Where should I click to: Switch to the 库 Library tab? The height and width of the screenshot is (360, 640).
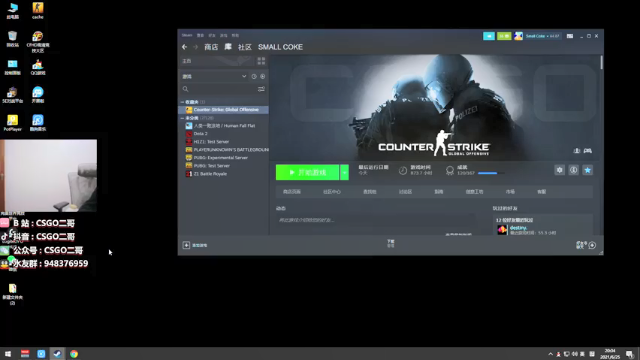[x=228, y=47]
